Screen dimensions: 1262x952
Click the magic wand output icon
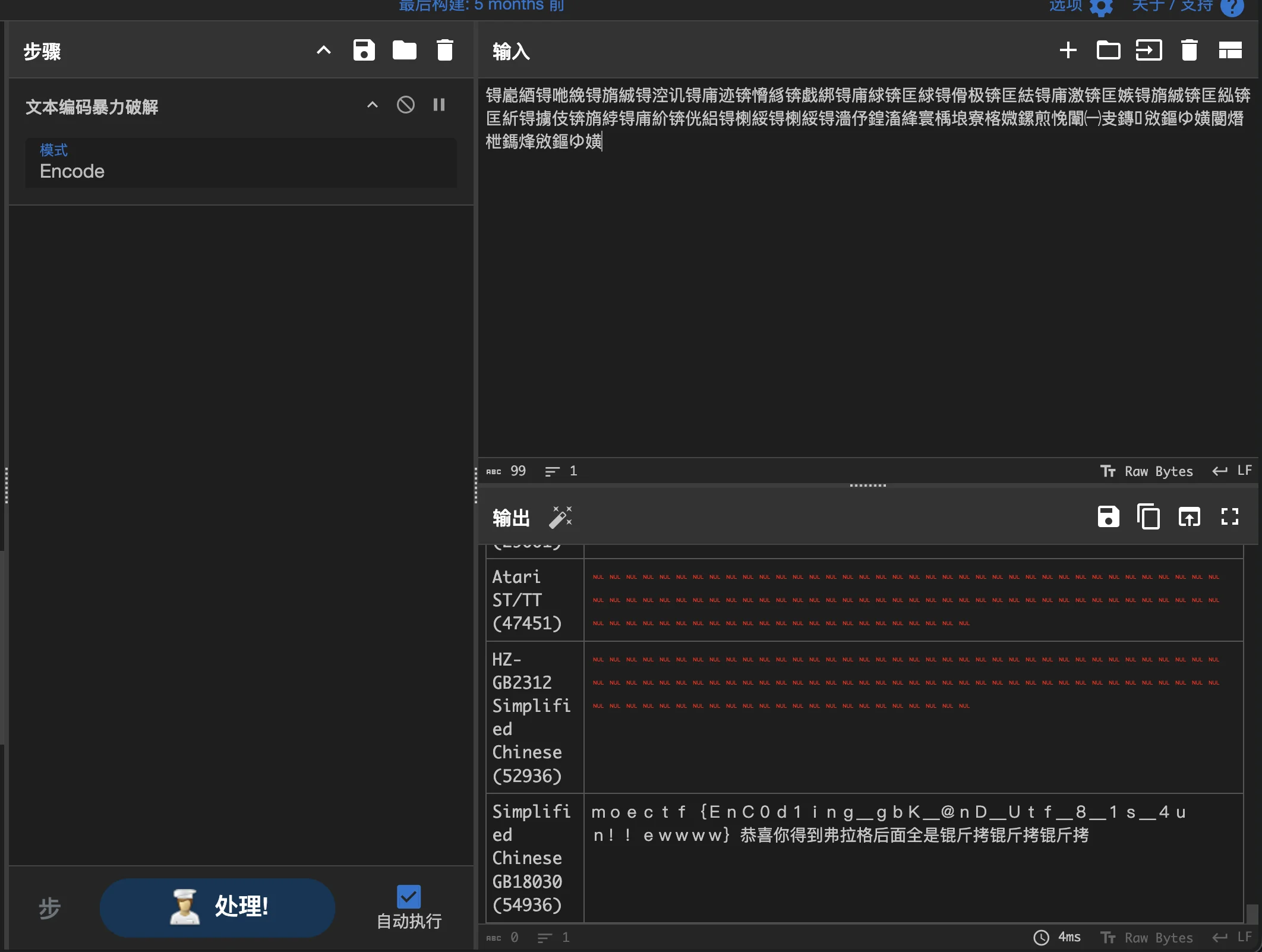pos(560,517)
